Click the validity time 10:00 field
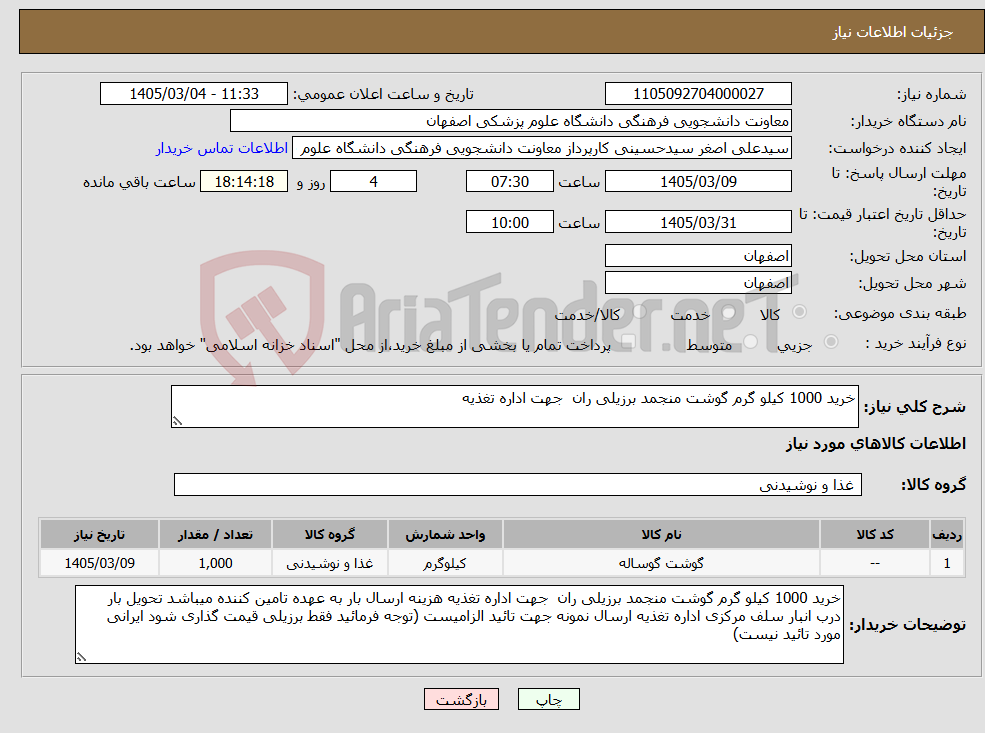Viewport: 985px width, 733px height. point(509,222)
